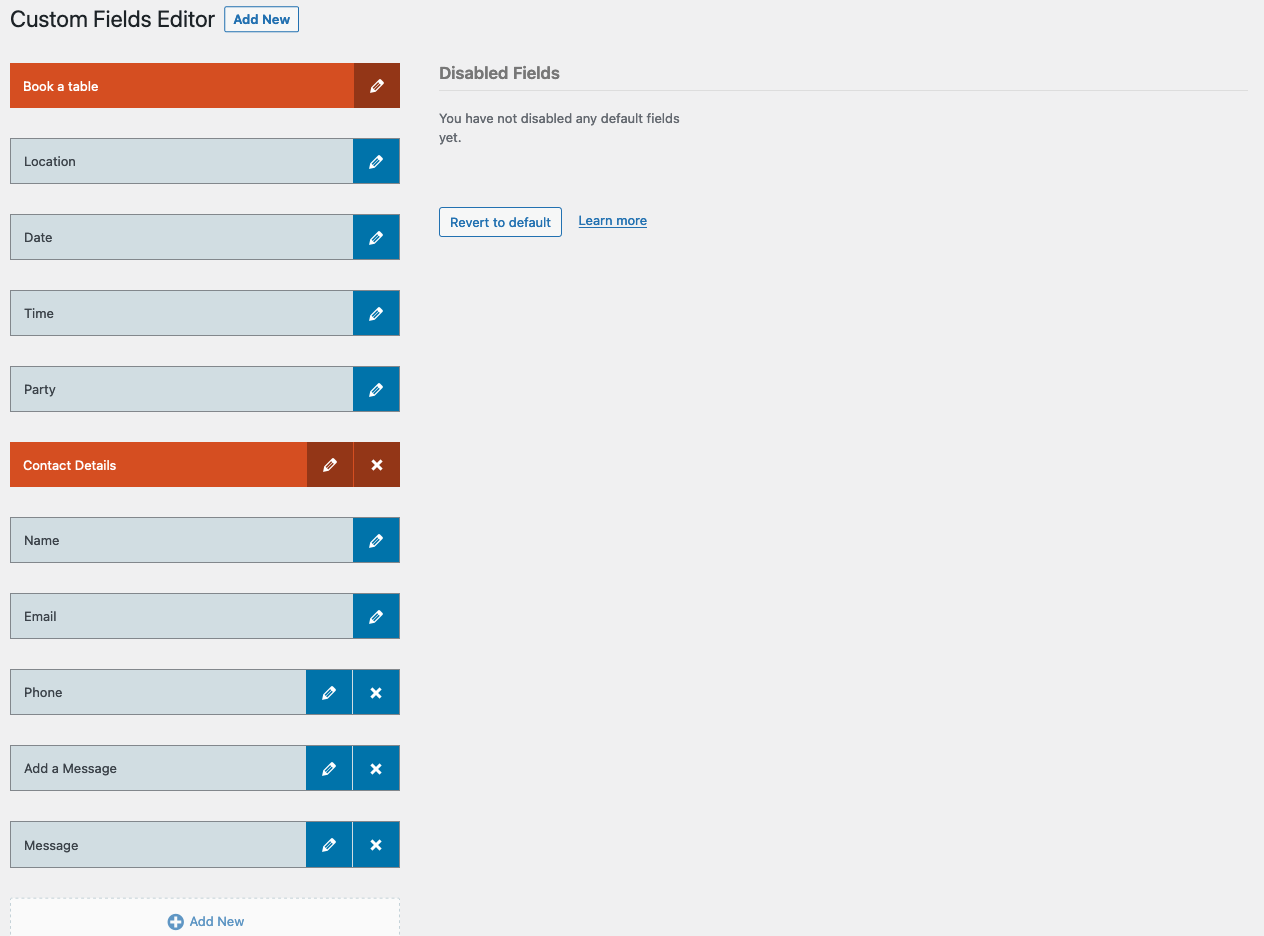
Task: Click the Disabled Fields heading
Action: click(499, 73)
